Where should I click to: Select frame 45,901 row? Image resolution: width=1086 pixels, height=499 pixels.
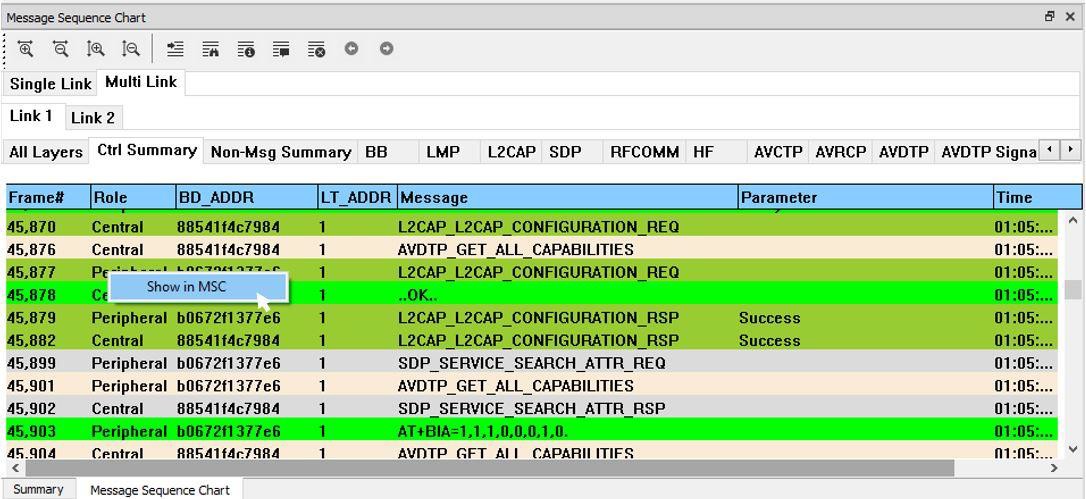pyautogui.click(x=532, y=386)
